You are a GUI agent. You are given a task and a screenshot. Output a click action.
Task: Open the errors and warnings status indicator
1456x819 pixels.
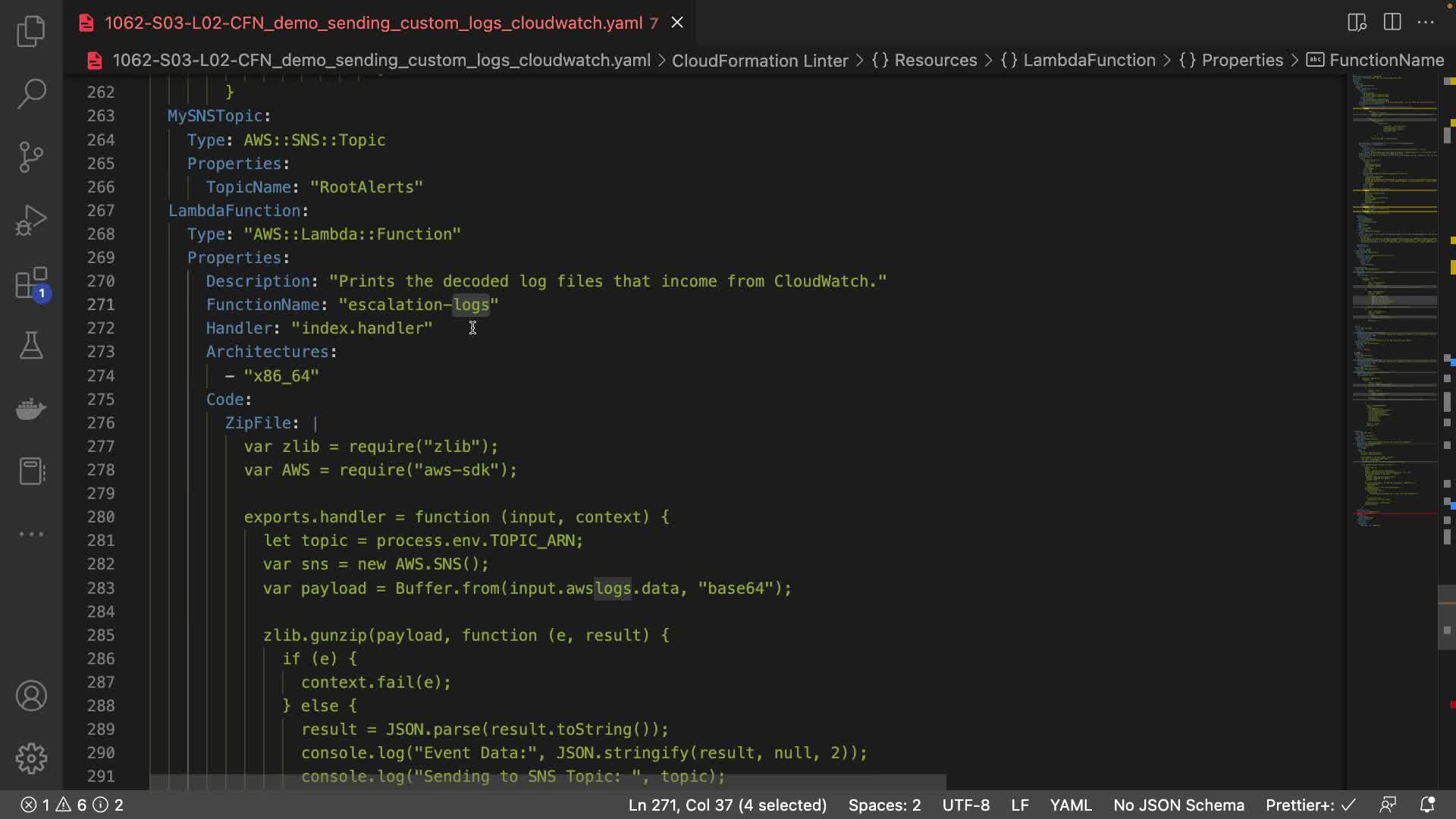[x=71, y=805]
